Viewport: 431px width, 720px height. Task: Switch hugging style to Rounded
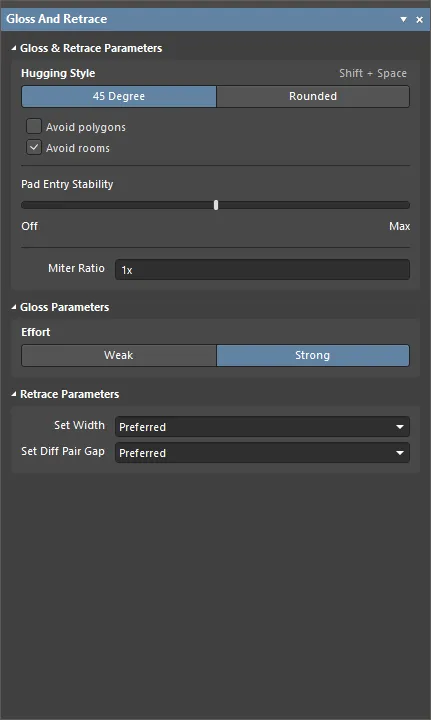(x=313, y=96)
